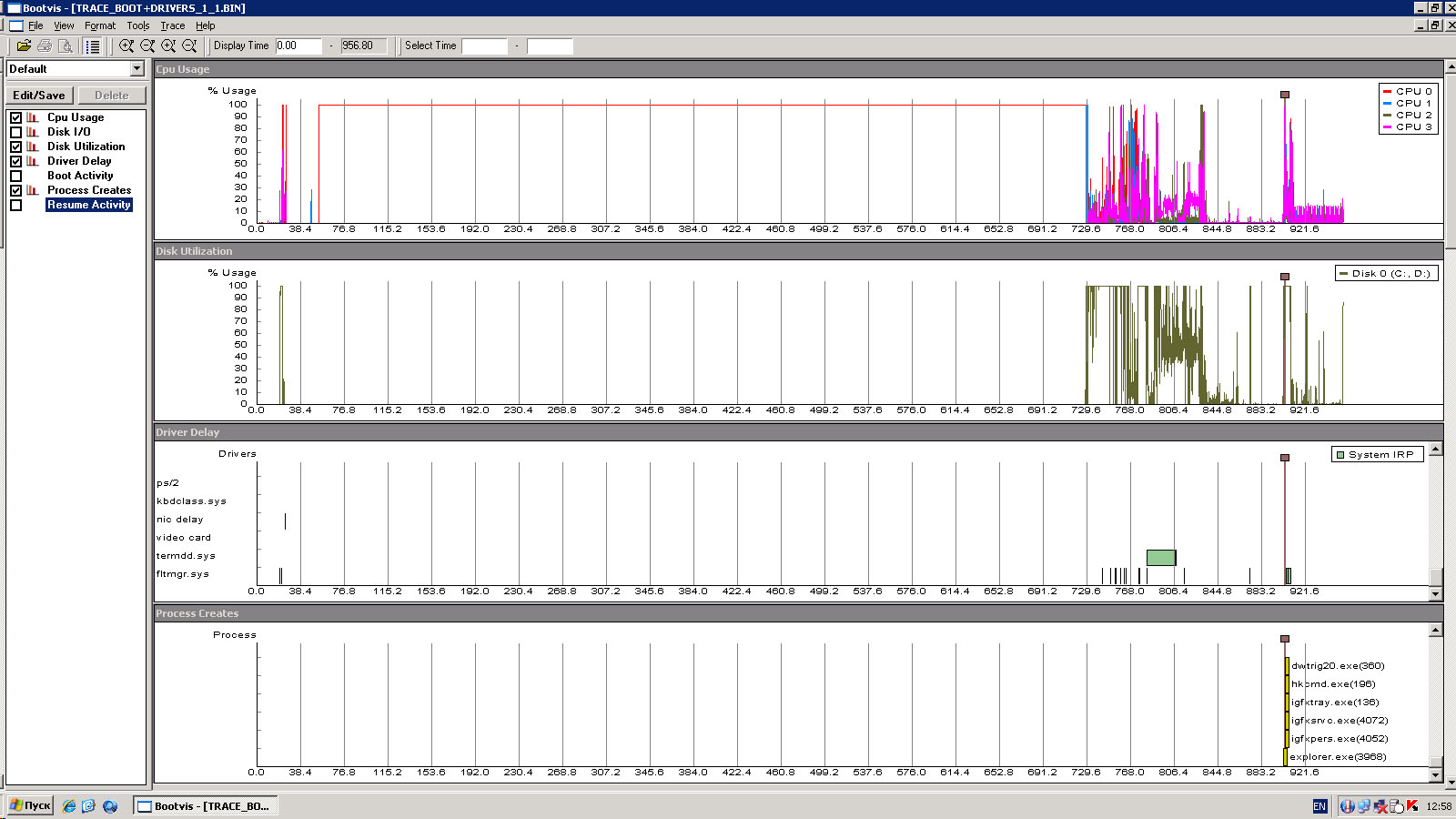Toggle the graph list panel icon
Image resolution: width=1456 pixels, height=819 pixels.
point(92,45)
